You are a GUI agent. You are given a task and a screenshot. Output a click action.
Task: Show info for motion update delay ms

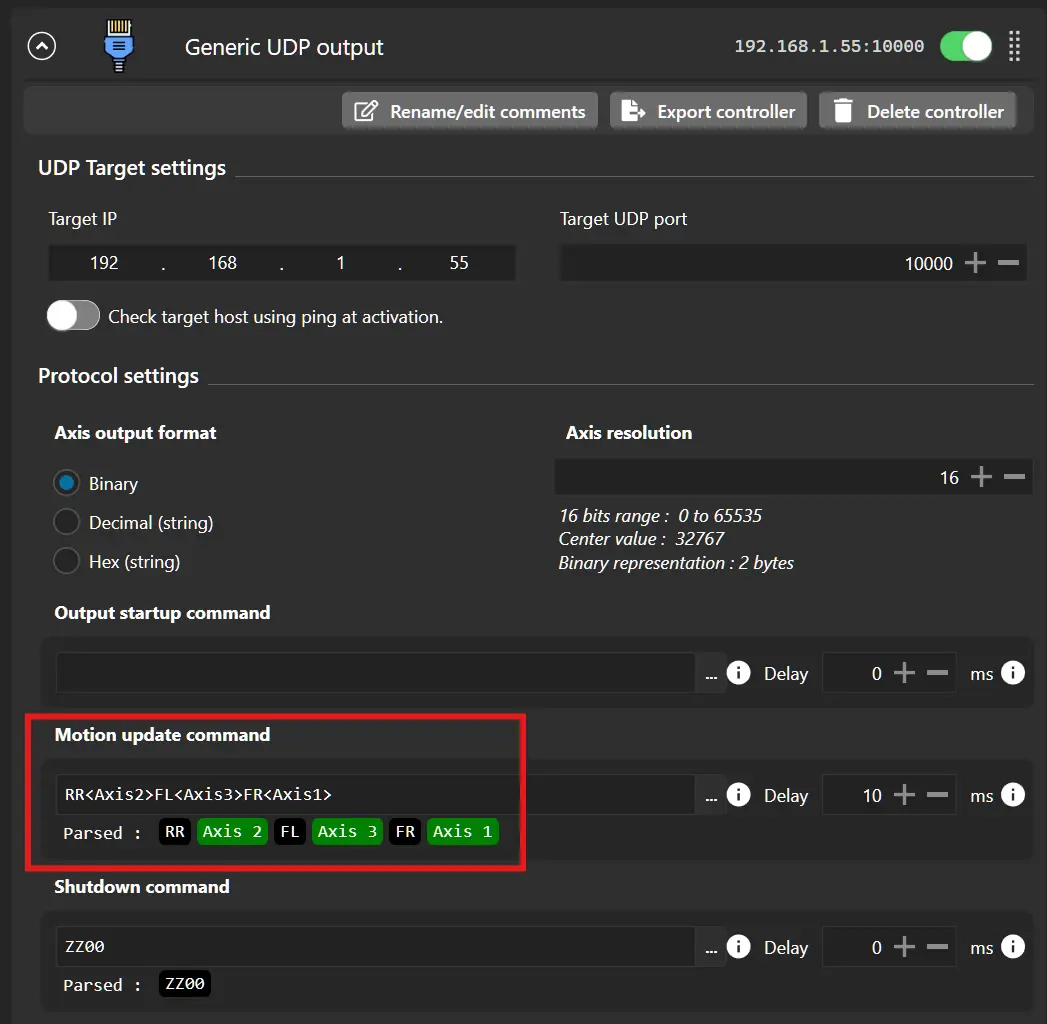click(x=1013, y=794)
